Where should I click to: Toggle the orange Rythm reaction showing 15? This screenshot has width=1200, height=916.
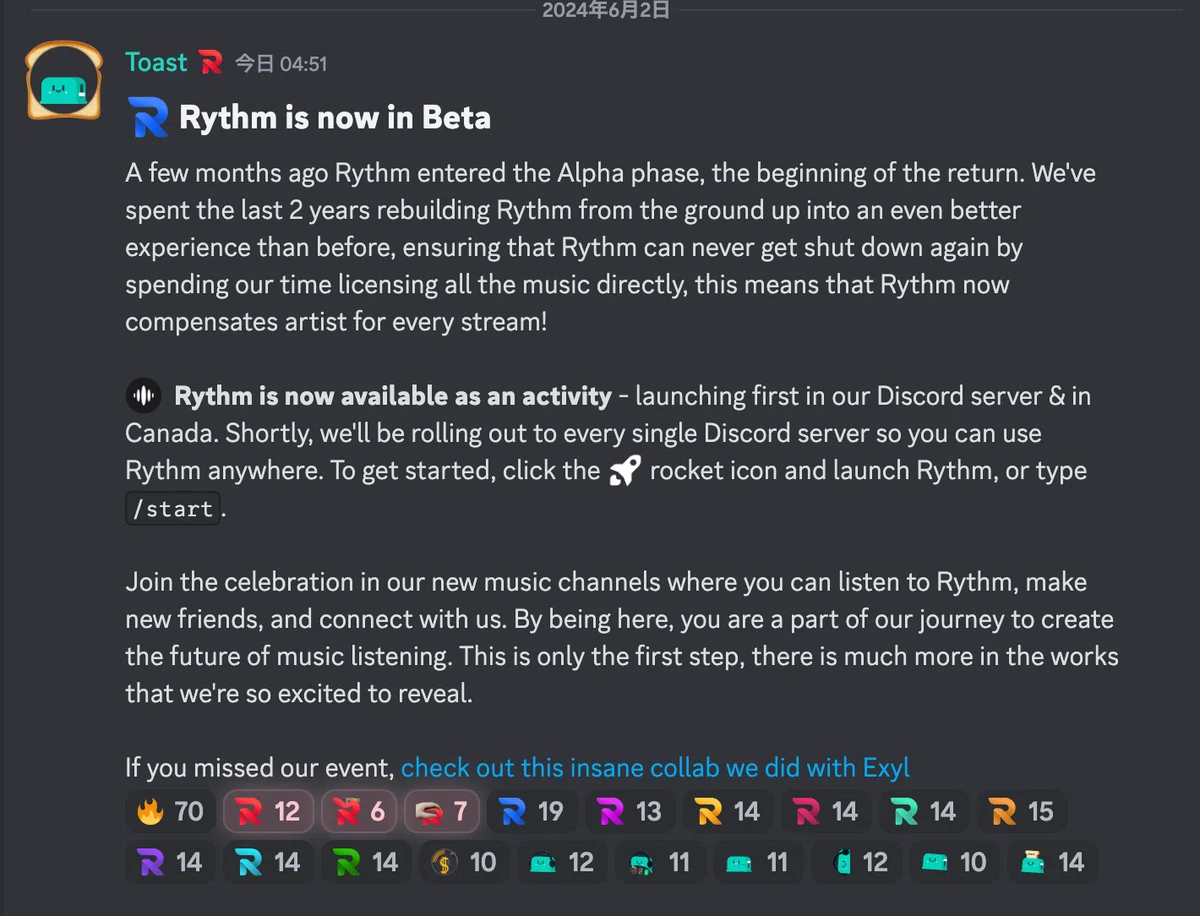[1022, 811]
